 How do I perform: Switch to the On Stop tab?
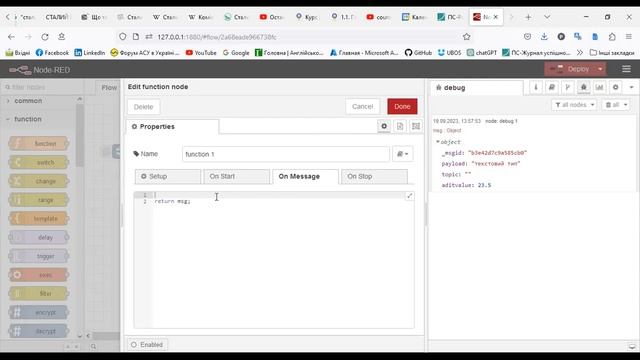coord(374,176)
